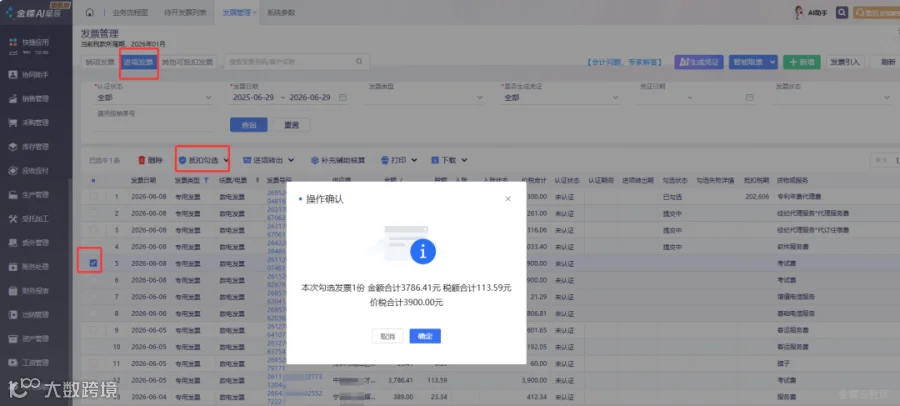Open the AI助手 avatar
This screenshot has width=900, height=406.
798,12
